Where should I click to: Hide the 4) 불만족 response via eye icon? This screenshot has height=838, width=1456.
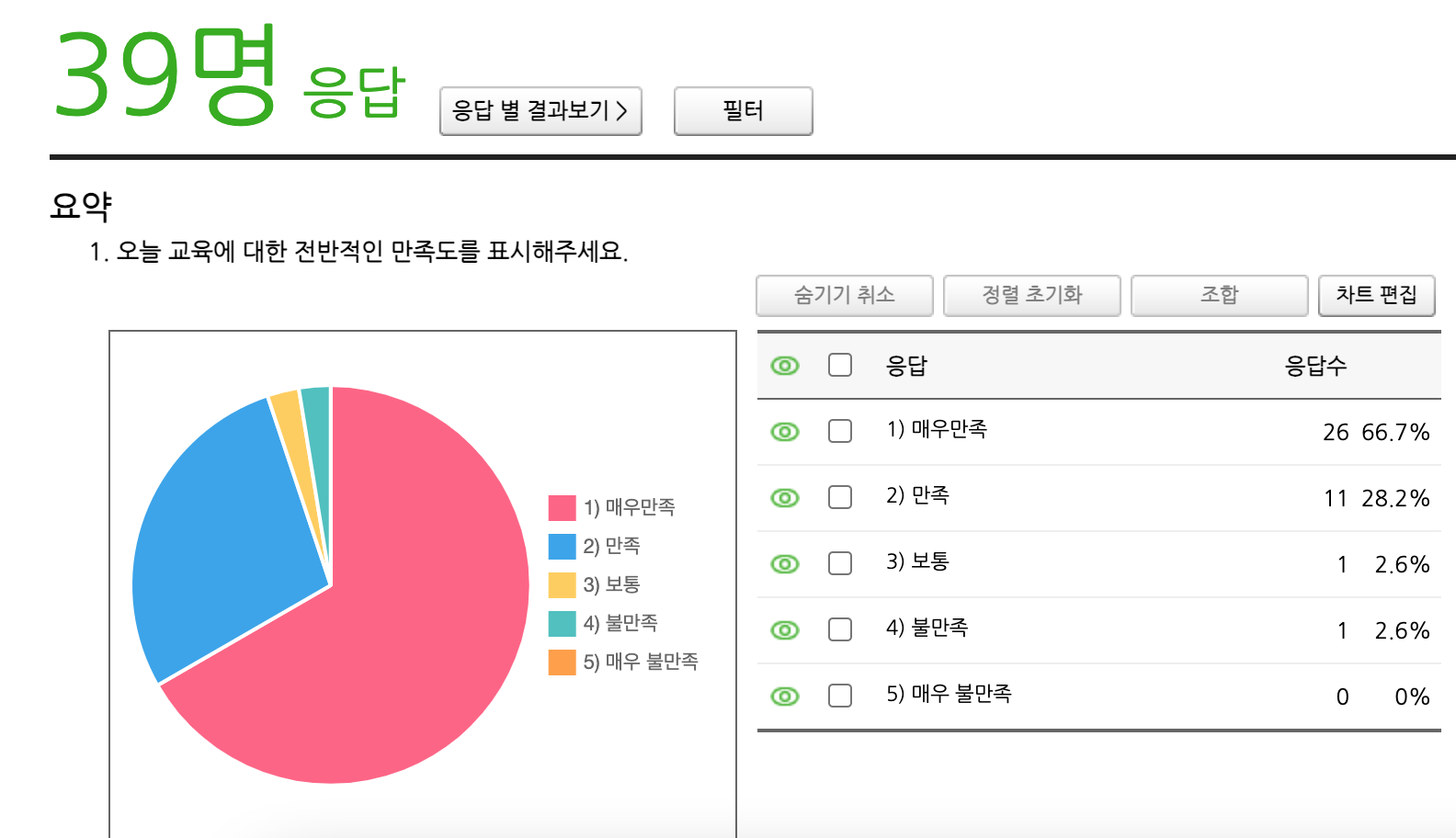click(x=784, y=630)
